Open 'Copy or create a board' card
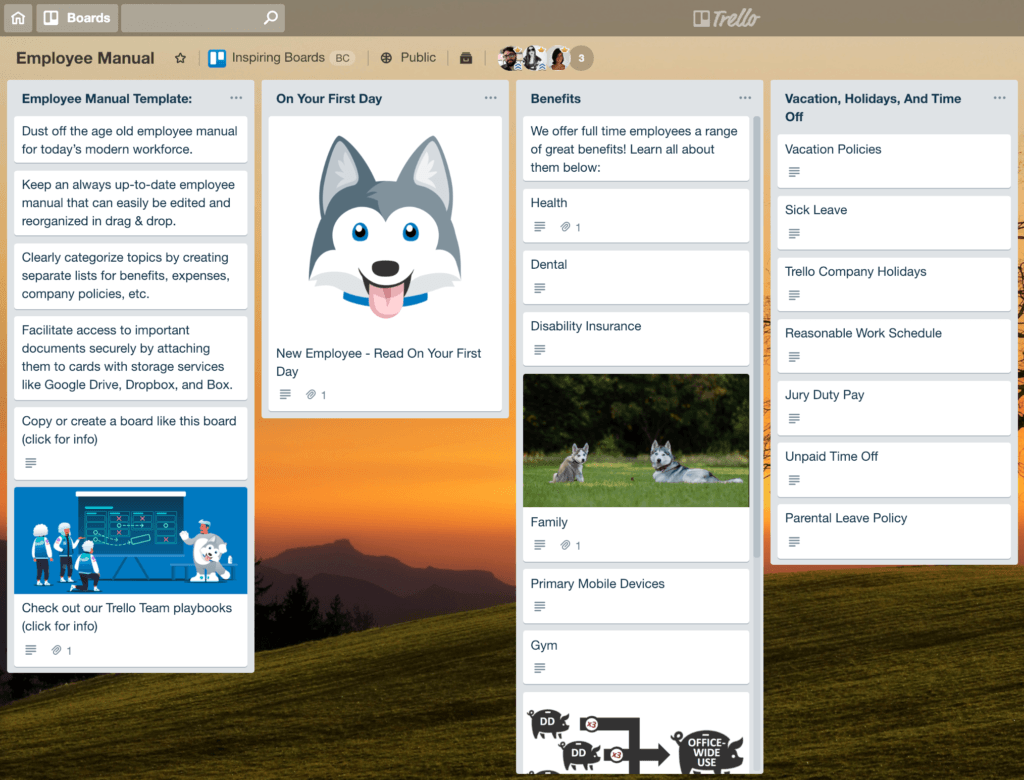Viewport: 1024px width, 780px height. click(131, 443)
